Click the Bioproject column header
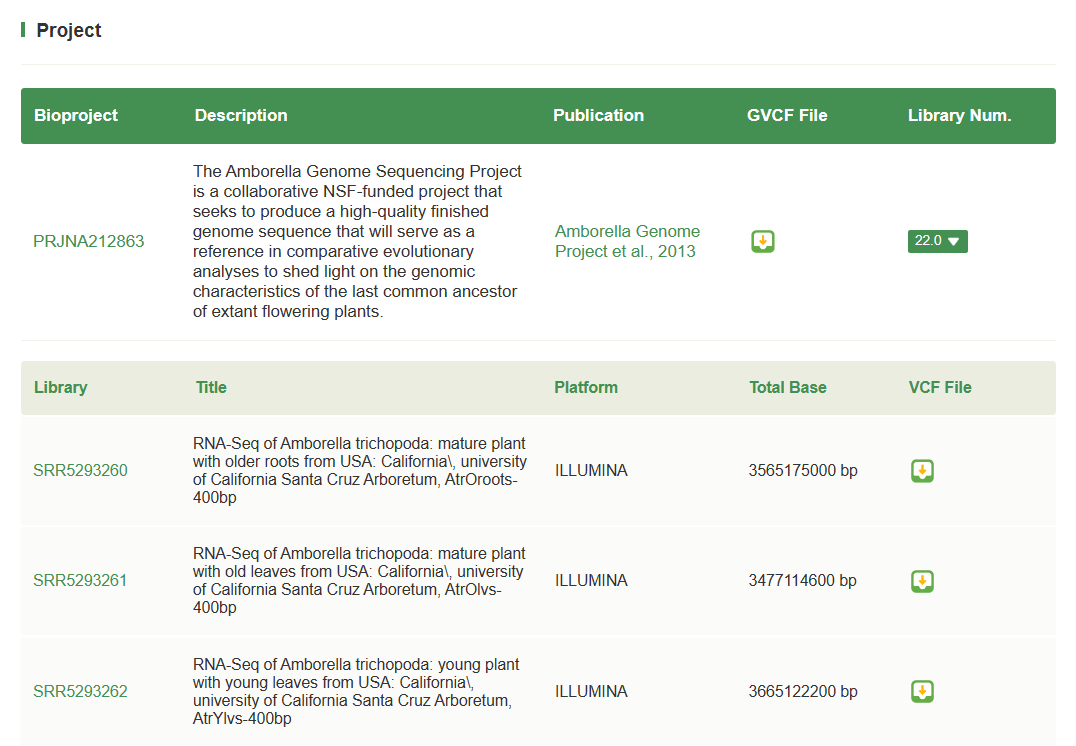 click(76, 115)
